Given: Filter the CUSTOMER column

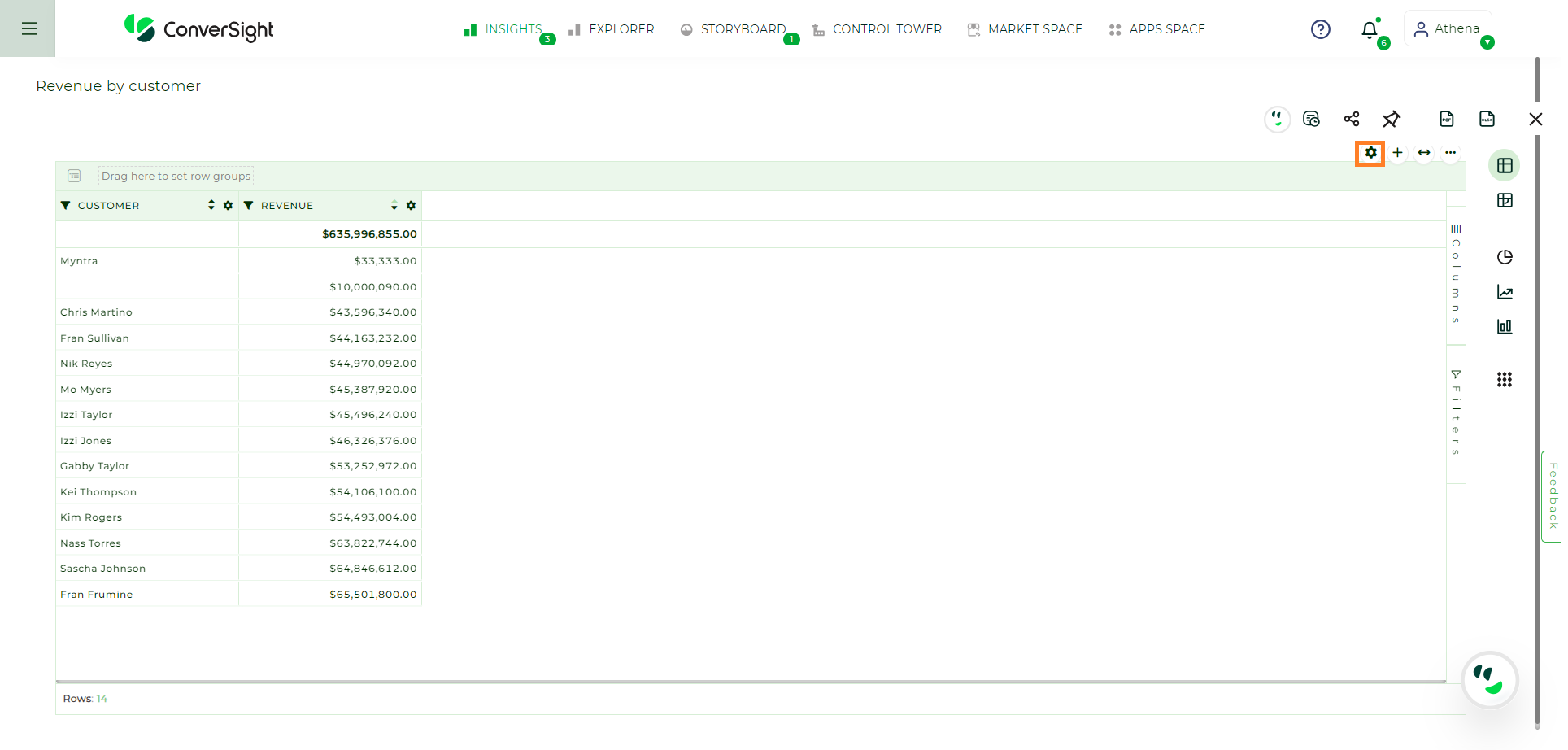Looking at the screenshot, I should tap(65, 206).
